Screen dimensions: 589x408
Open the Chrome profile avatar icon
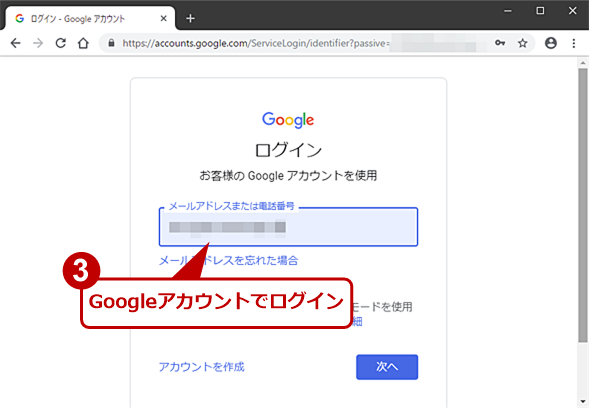[x=551, y=43]
